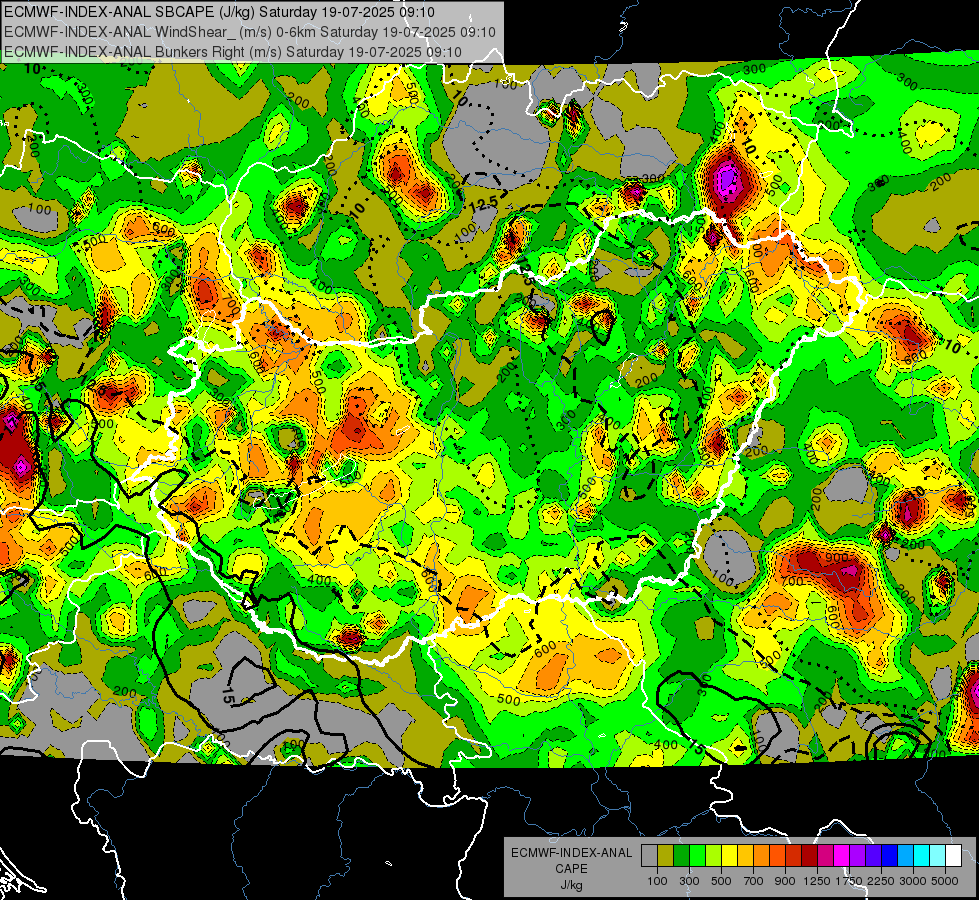The image size is (979, 900).
Task: Select the lime-yellow legend swatch before 500
Action: click(x=714, y=856)
